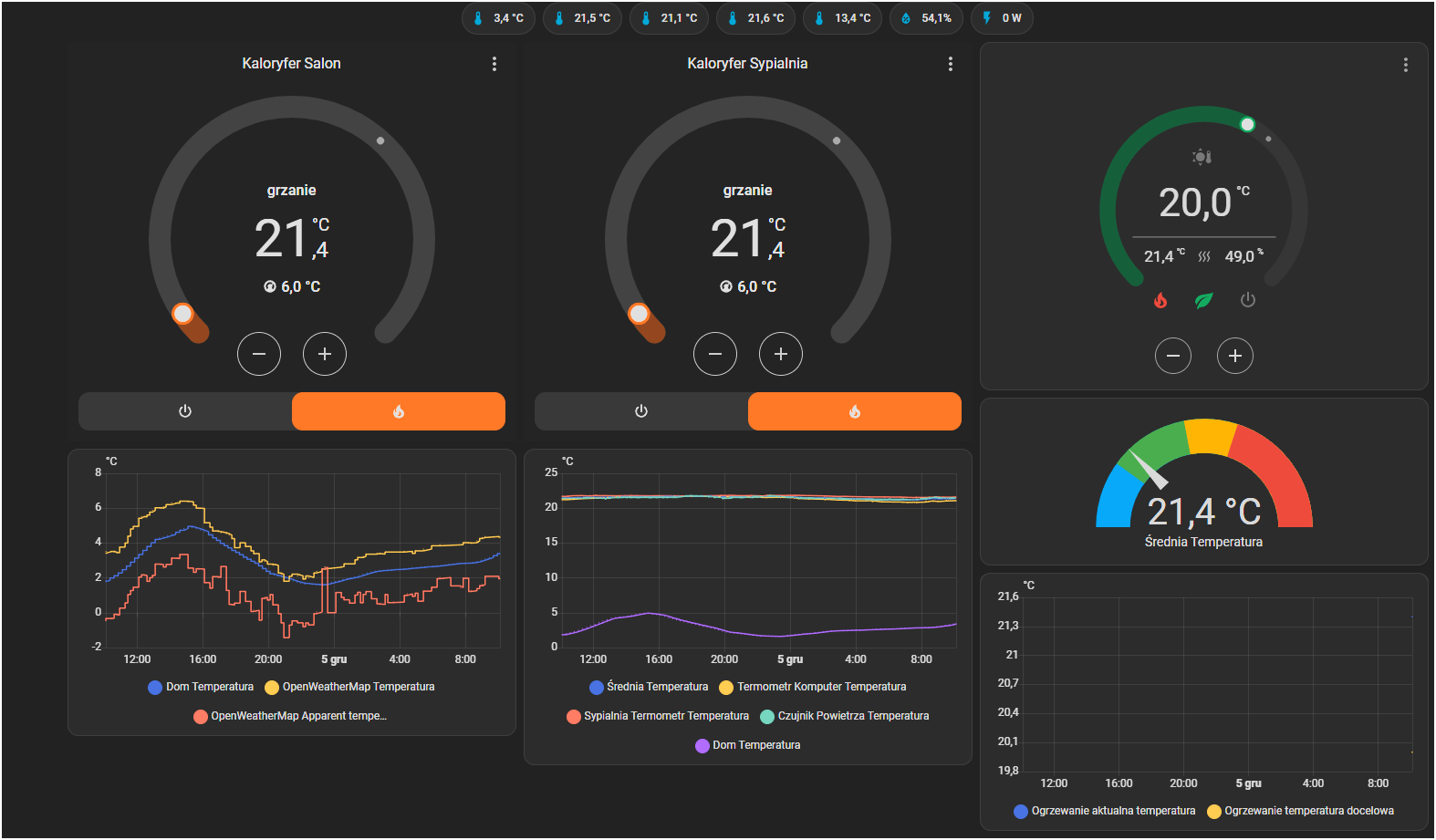Screen dimensions: 1436x840
Task: Open Kaloryfer Salon three-dot menu
Action: point(494,64)
